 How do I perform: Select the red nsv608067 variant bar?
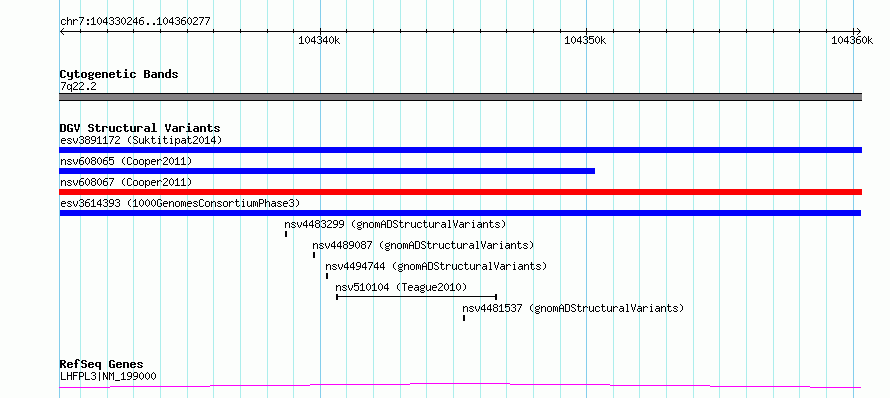(x=460, y=192)
